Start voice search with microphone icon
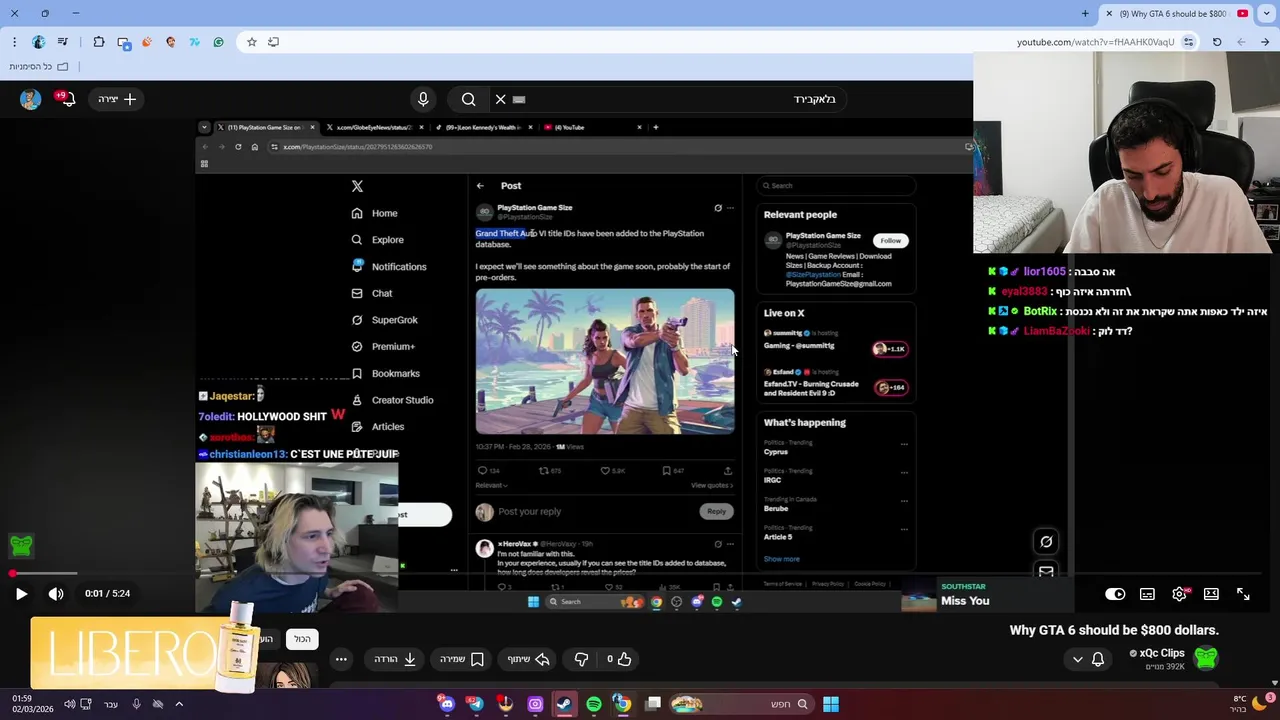The height and width of the screenshot is (720, 1280). pyautogui.click(x=423, y=99)
